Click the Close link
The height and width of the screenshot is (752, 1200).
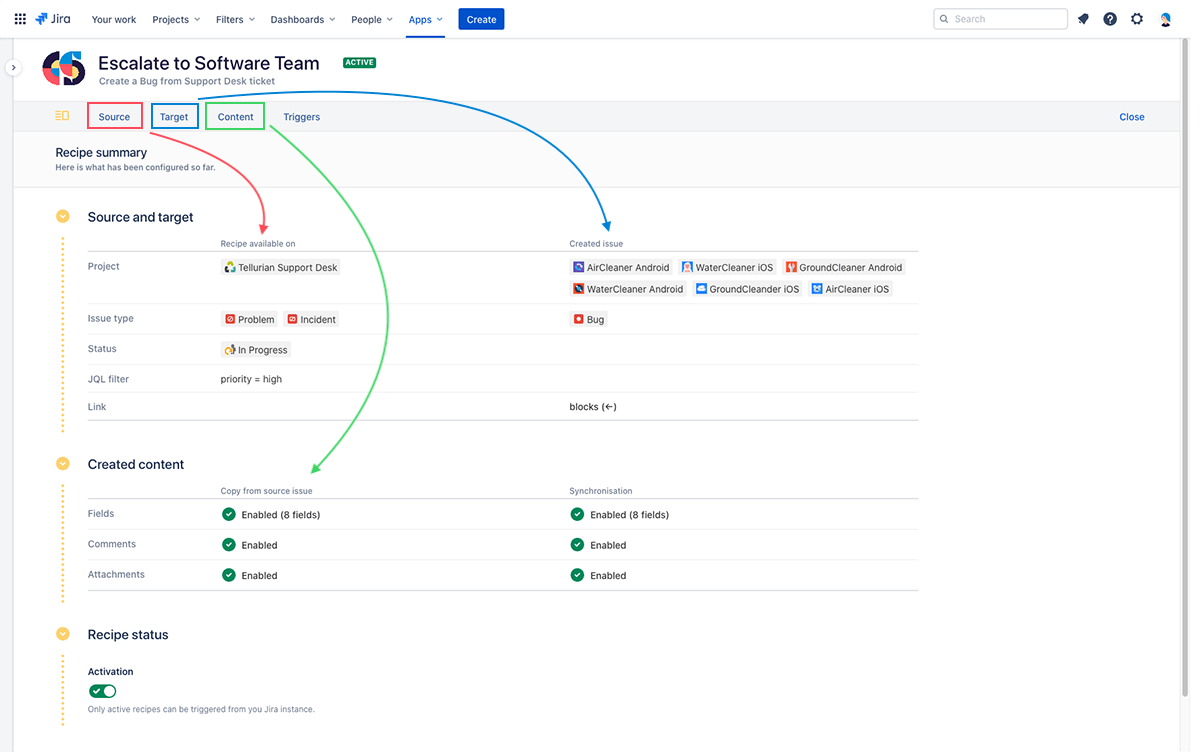(x=1131, y=117)
